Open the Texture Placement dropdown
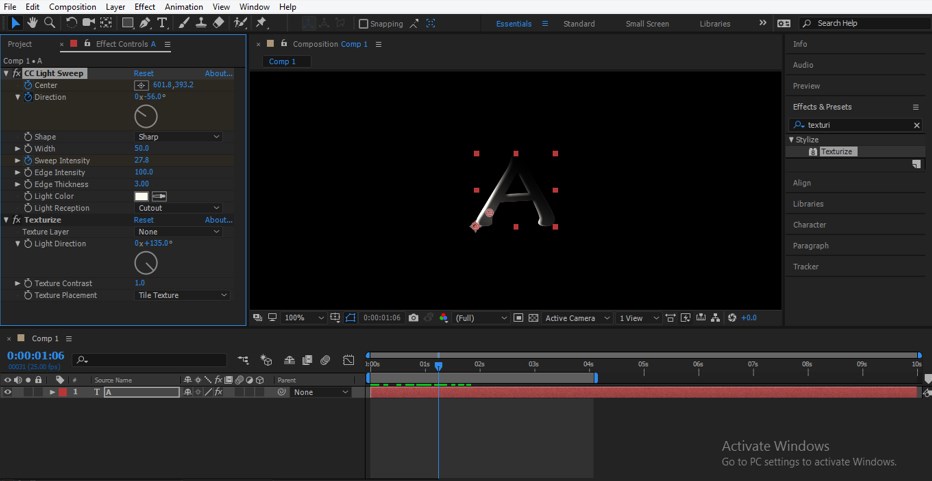The height and width of the screenshot is (481, 932). 182,296
